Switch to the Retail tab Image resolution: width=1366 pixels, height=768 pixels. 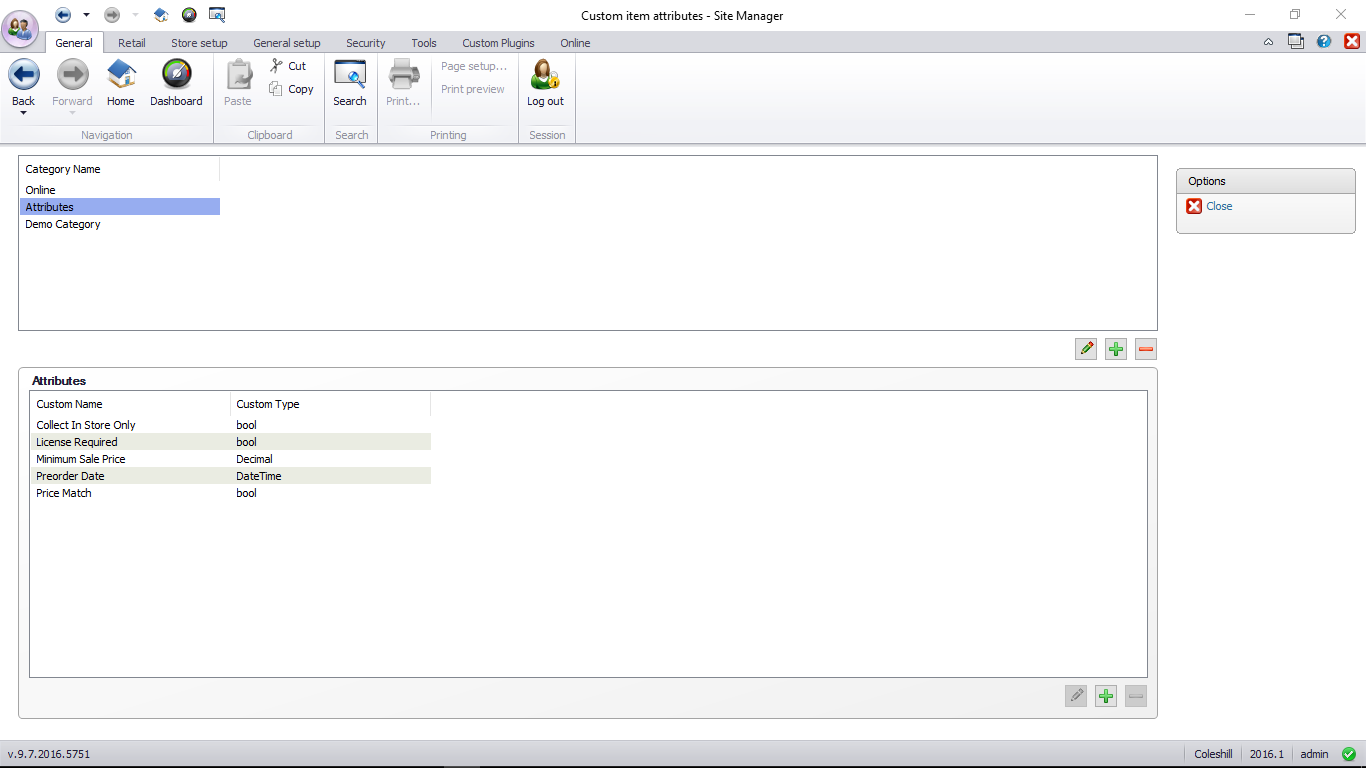point(131,43)
